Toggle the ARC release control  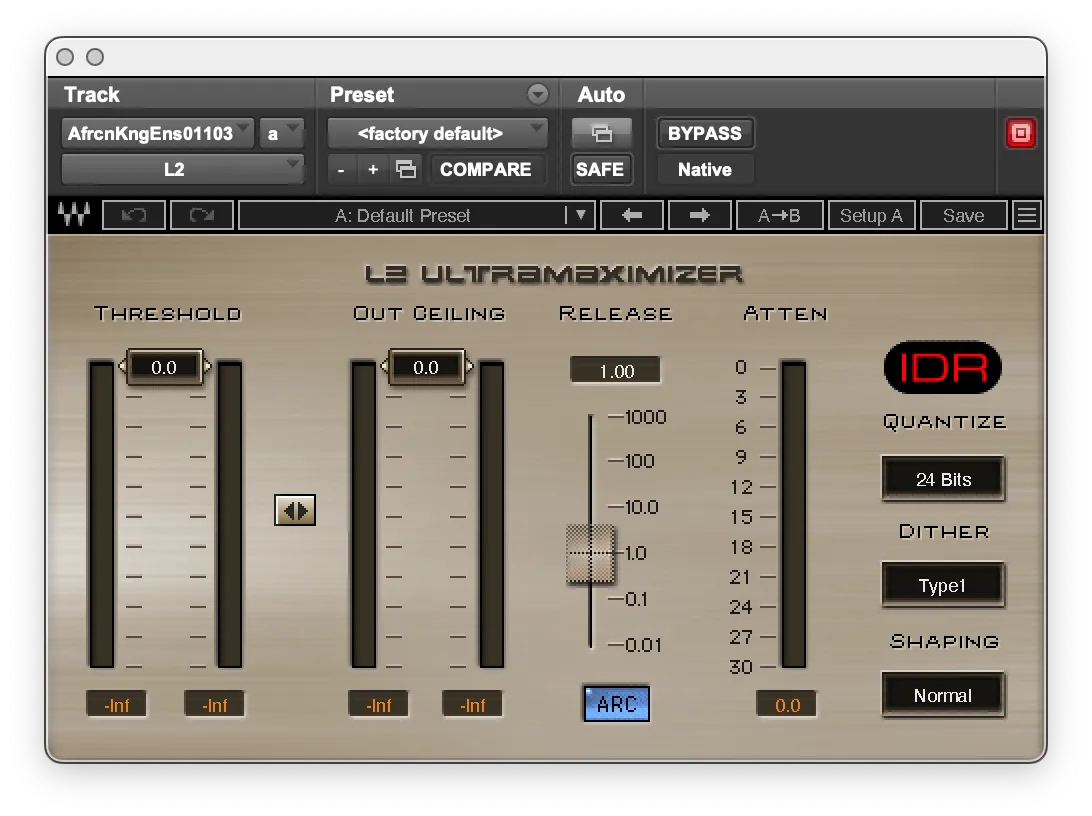pyautogui.click(x=616, y=703)
